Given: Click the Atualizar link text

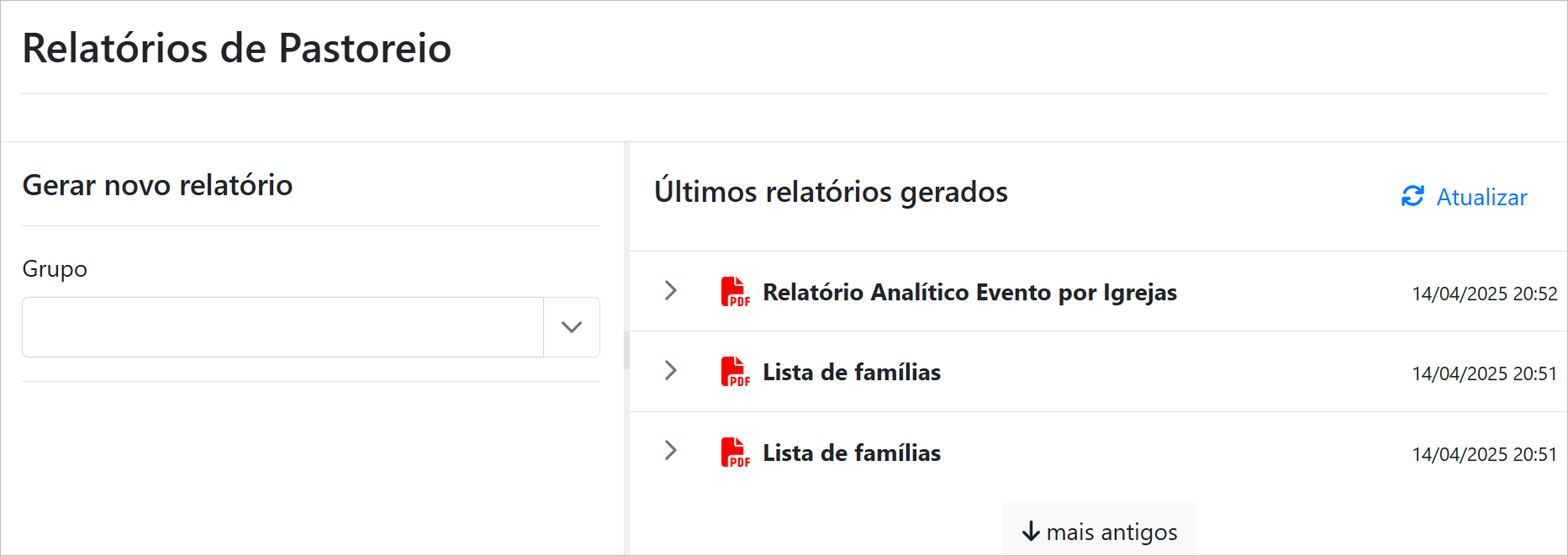Looking at the screenshot, I should pyautogui.click(x=1481, y=197).
